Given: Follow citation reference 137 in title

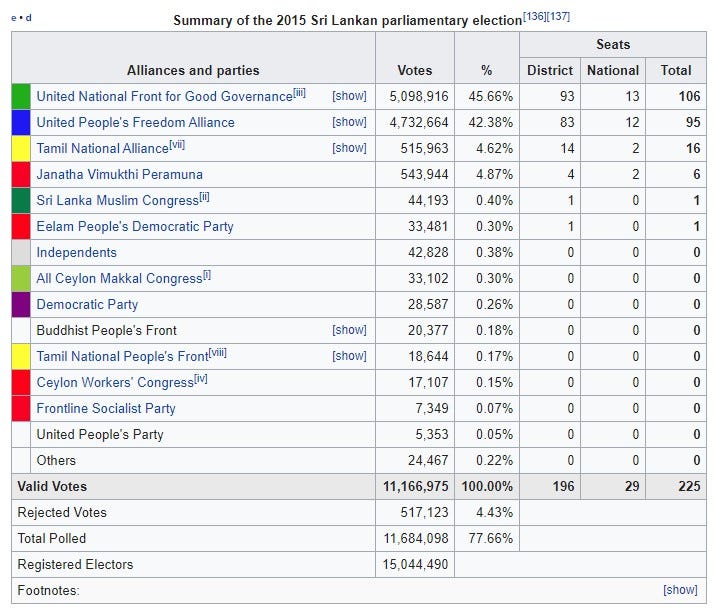Looking at the screenshot, I should pyautogui.click(x=558, y=16).
